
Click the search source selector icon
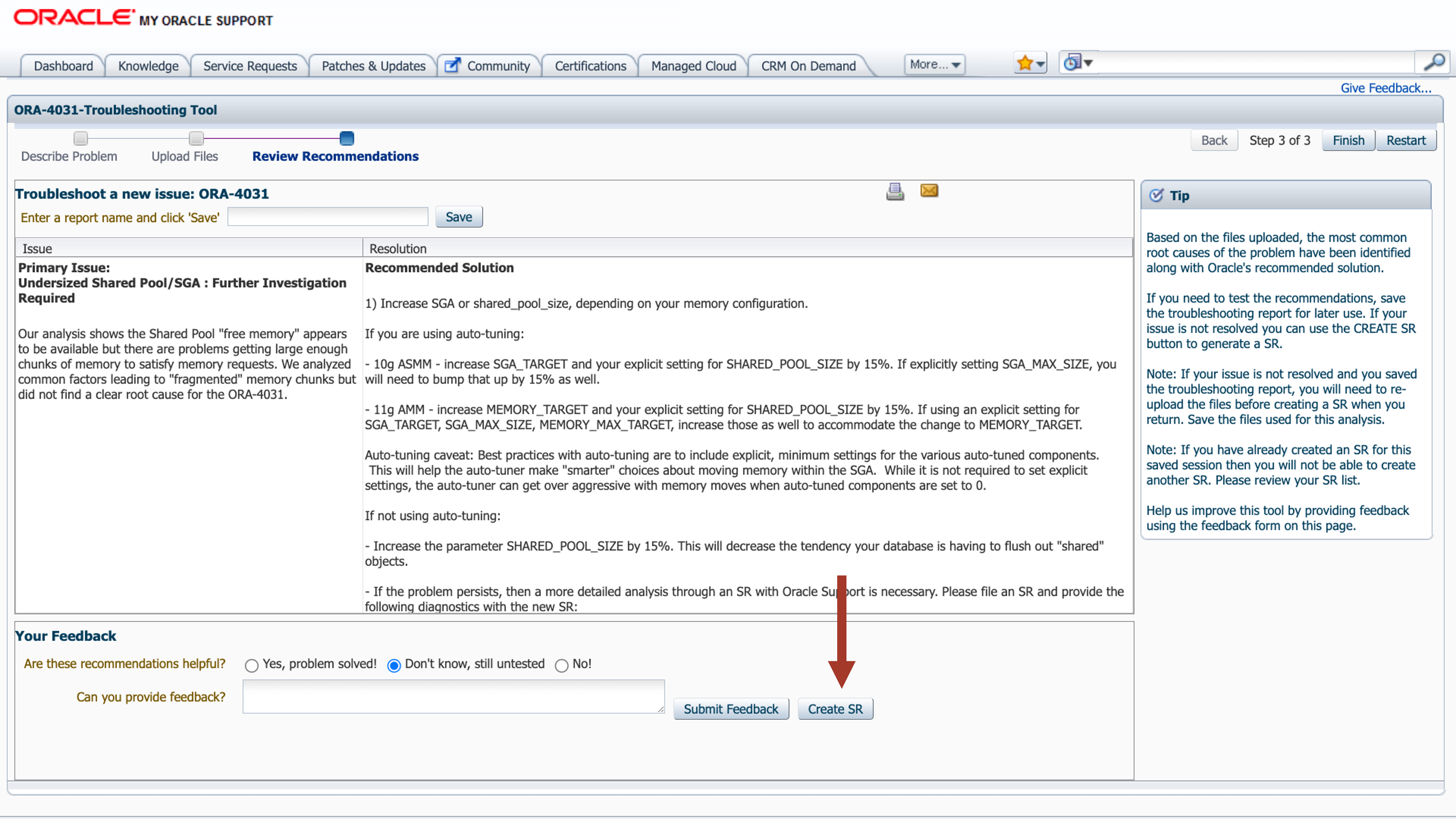tap(1072, 62)
